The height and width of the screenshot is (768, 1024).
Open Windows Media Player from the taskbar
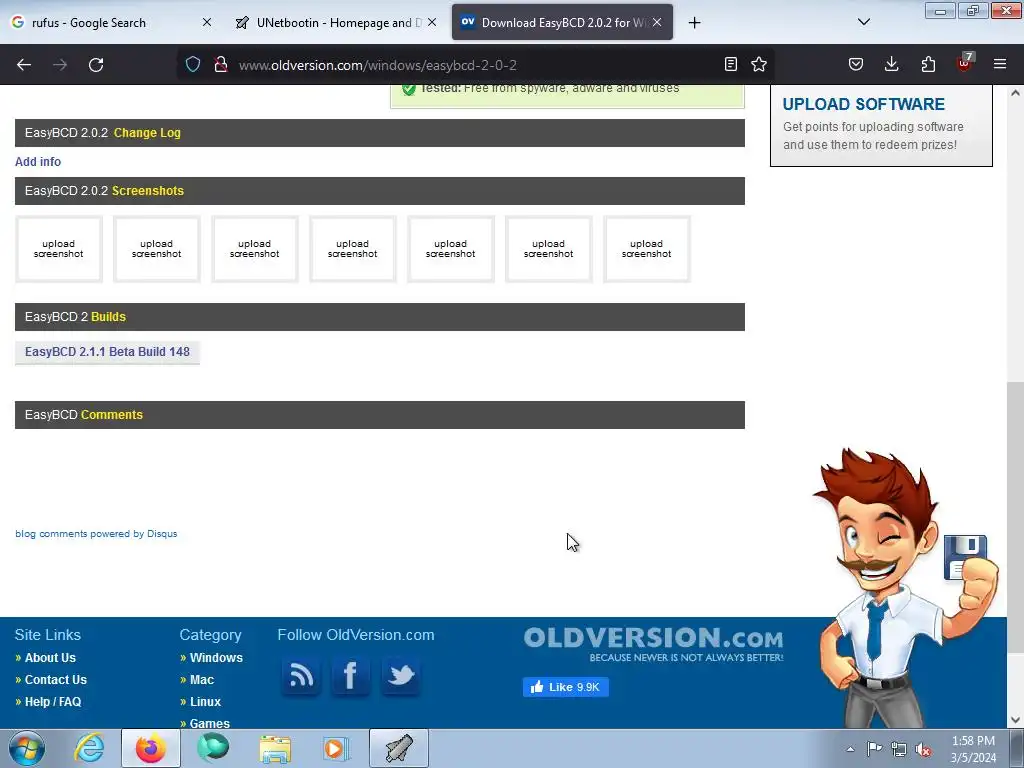[x=337, y=748]
